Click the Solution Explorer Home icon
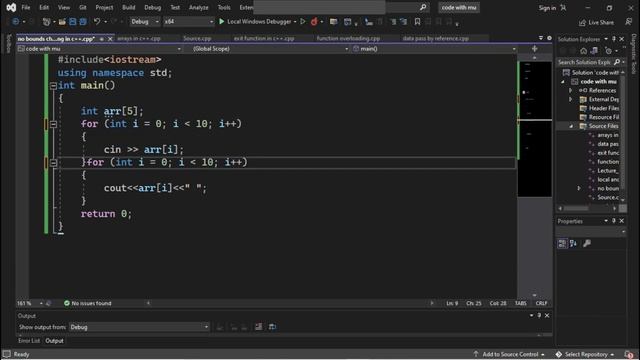Viewport: 640px width, 360px height. pyautogui.click(x=583, y=51)
